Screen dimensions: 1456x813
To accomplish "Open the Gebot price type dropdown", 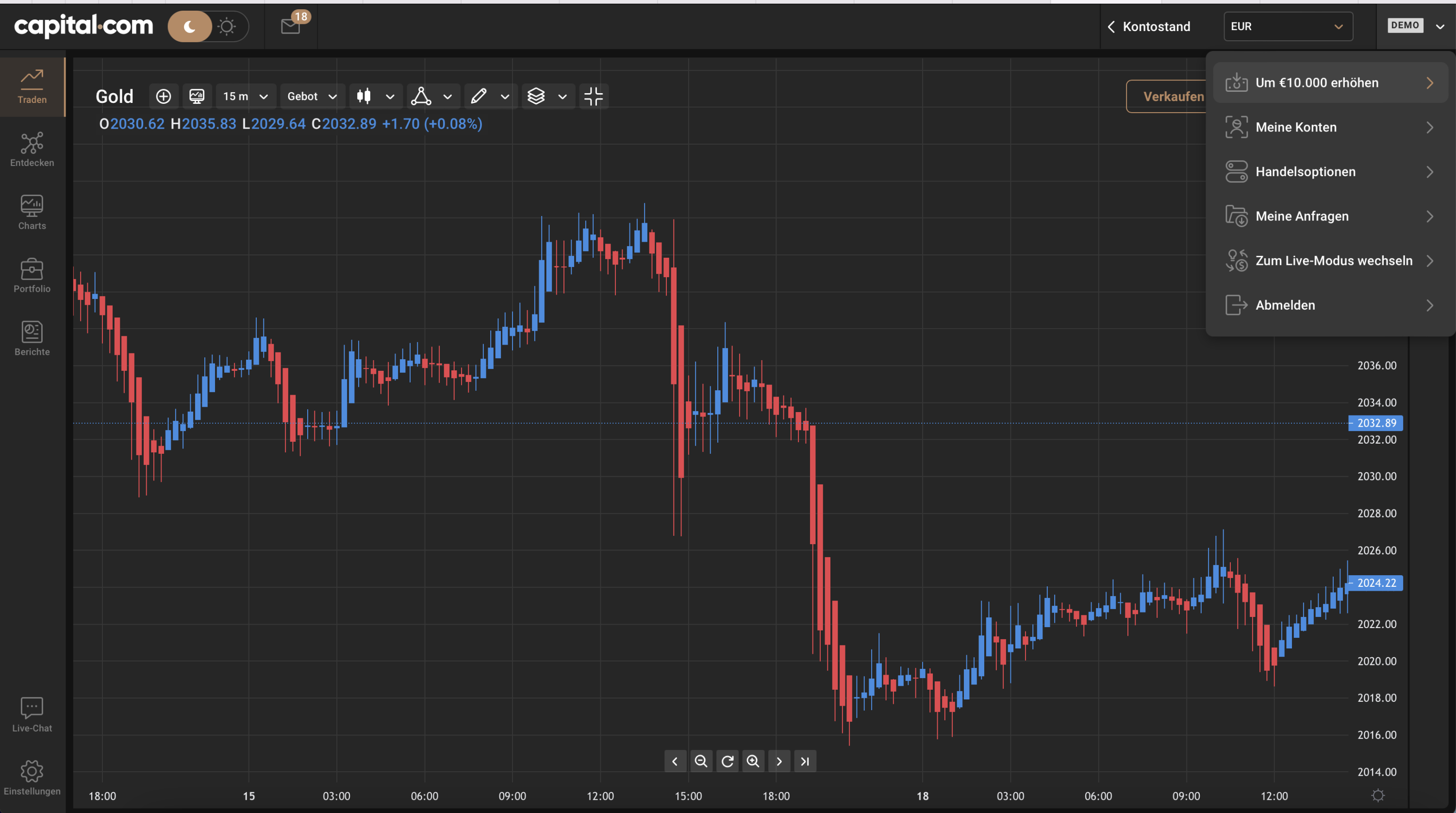I will (x=312, y=96).
